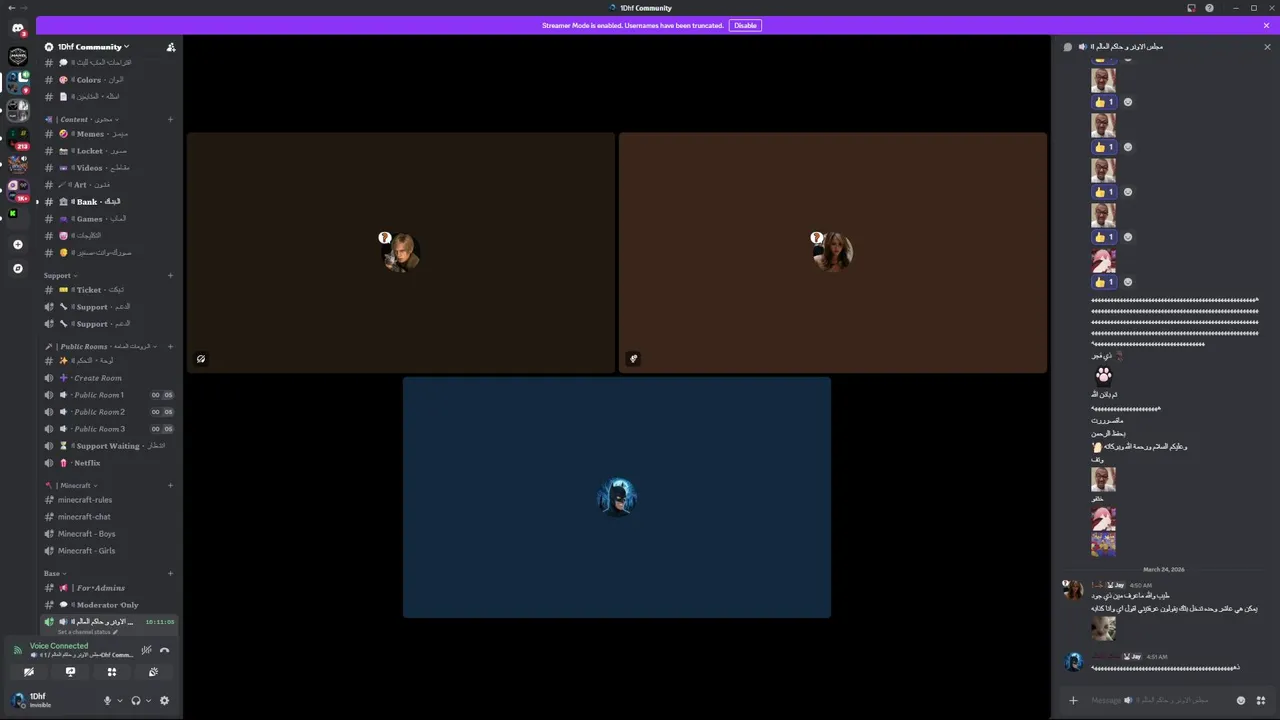This screenshot has height=720, width=1280.
Task: Collapse the Base category
Action: 55,573
